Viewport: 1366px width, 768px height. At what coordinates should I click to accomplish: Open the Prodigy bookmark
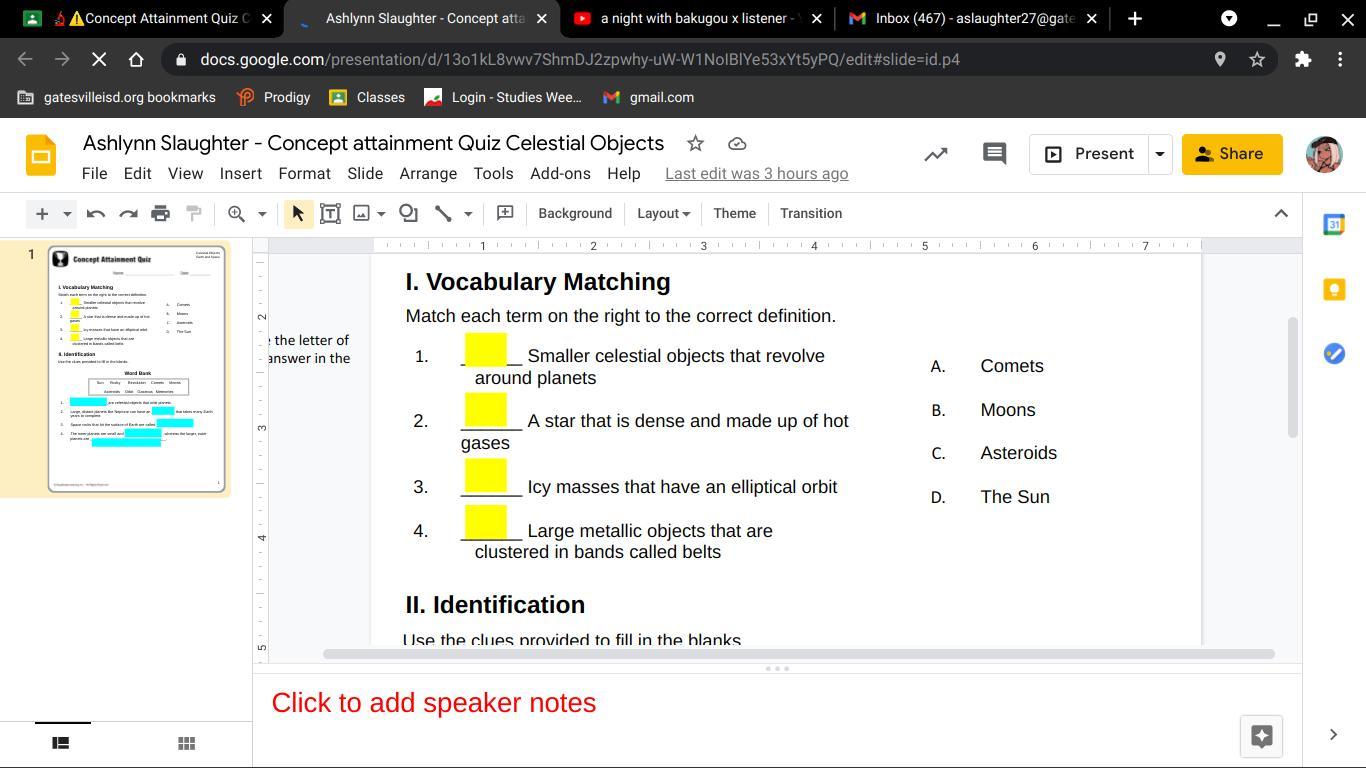[273, 97]
